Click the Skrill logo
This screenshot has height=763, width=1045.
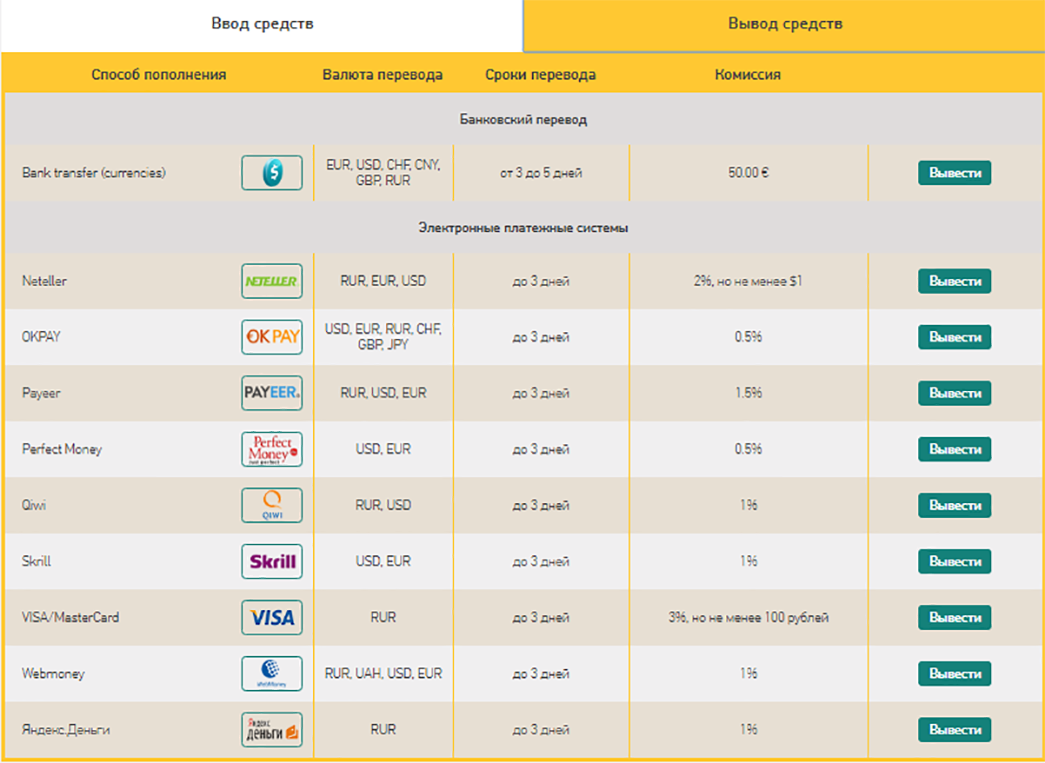click(x=272, y=561)
